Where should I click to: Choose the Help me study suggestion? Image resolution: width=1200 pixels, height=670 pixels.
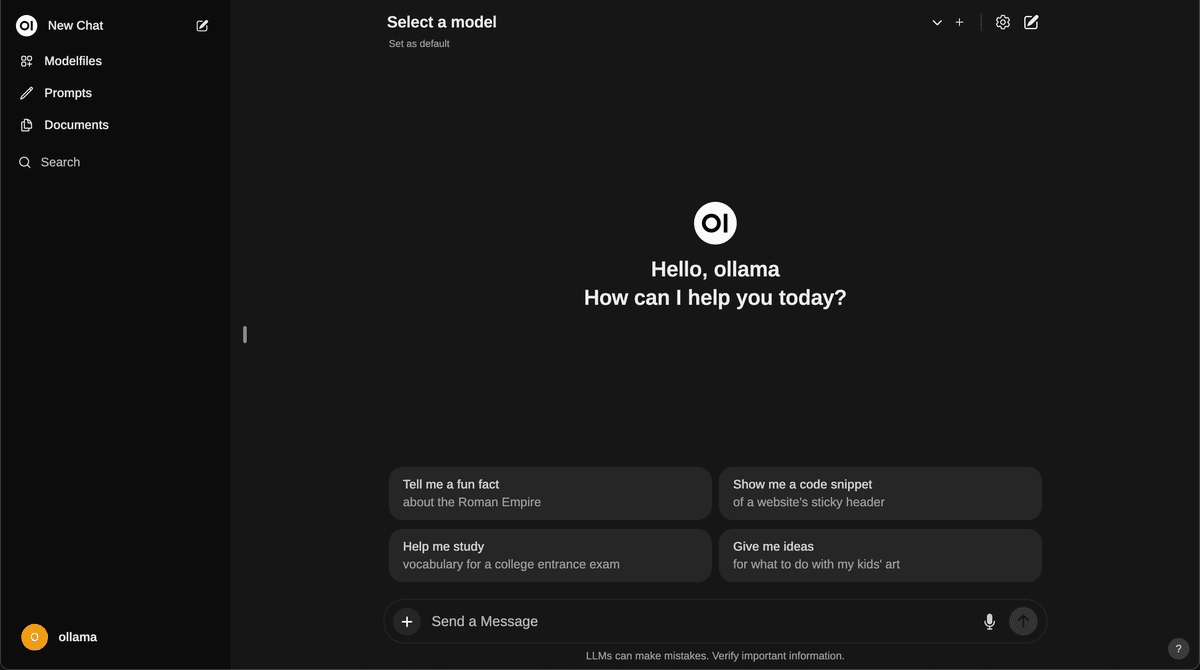tap(550, 555)
